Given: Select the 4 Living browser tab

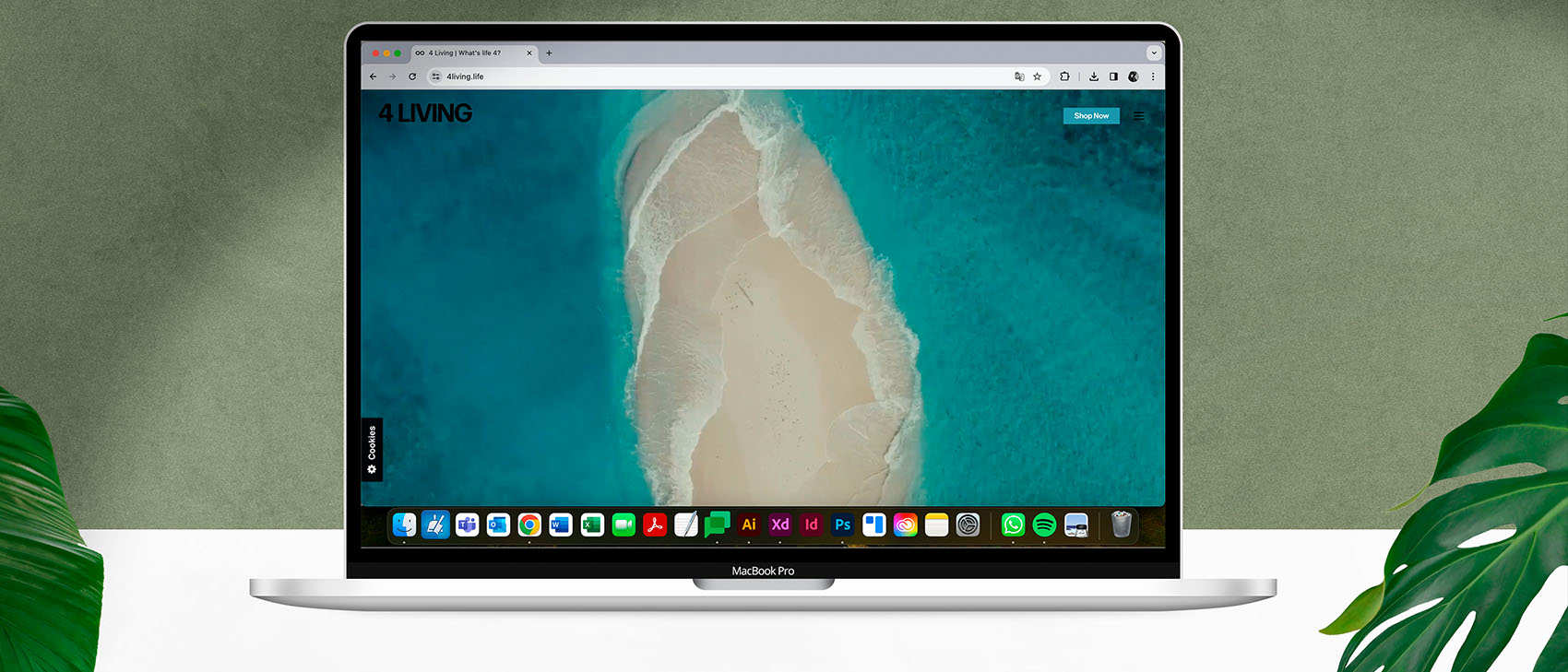Looking at the screenshot, I should coord(466,53).
